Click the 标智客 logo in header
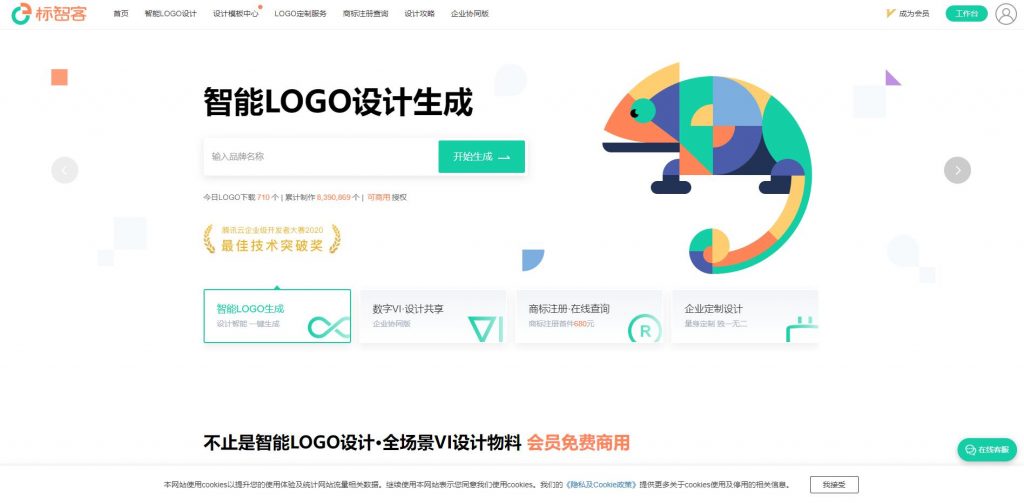 tap(49, 13)
